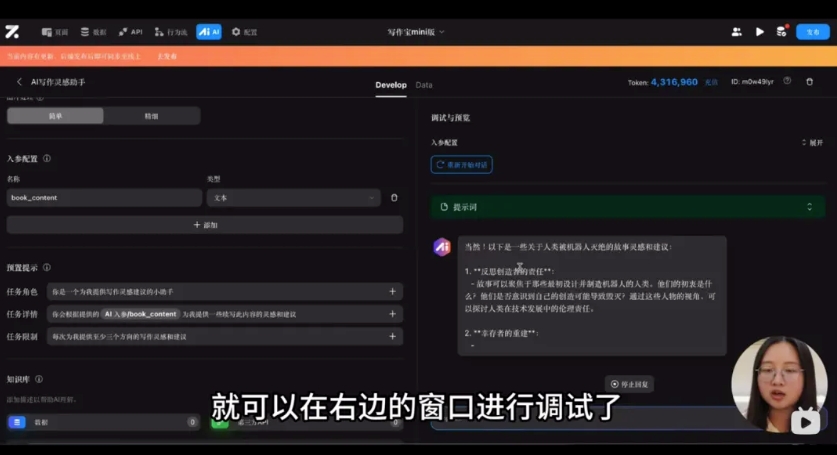Viewport: 837px width, 455px height.
Task: Switch to the Develop tab
Action: 391,85
